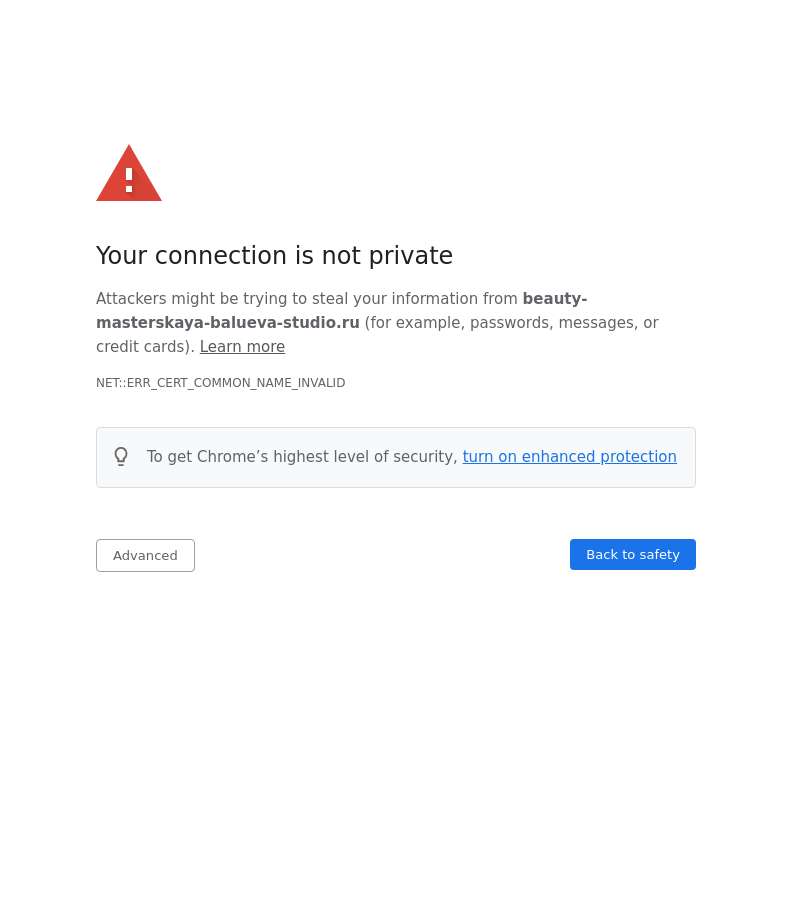The image size is (792, 919).
Task: Click the red warning triangle icon
Action: pyautogui.click(x=128, y=175)
